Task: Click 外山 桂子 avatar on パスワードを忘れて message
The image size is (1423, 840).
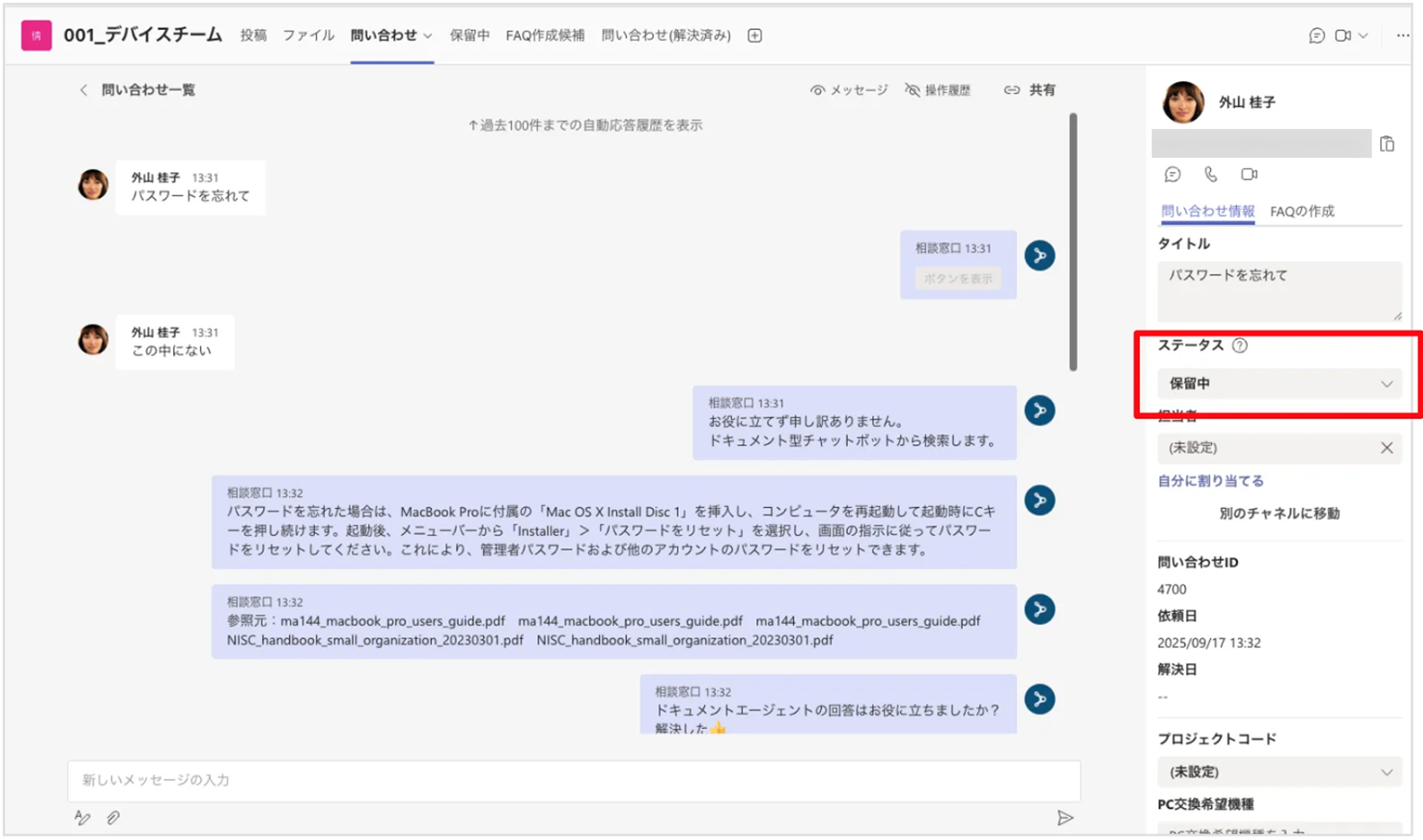Action: pyautogui.click(x=93, y=184)
